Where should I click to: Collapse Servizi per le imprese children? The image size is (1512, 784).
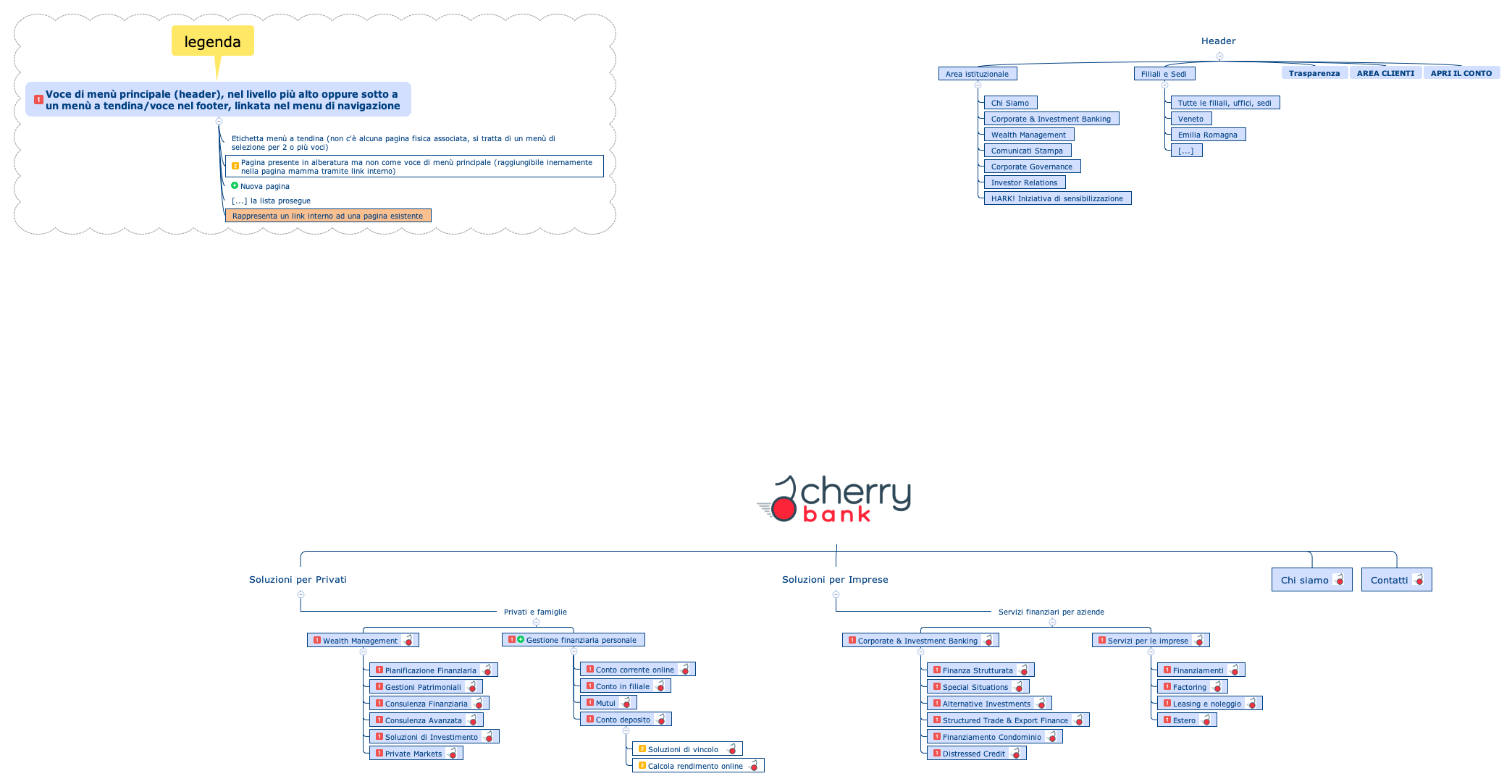[x=1151, y=652]
